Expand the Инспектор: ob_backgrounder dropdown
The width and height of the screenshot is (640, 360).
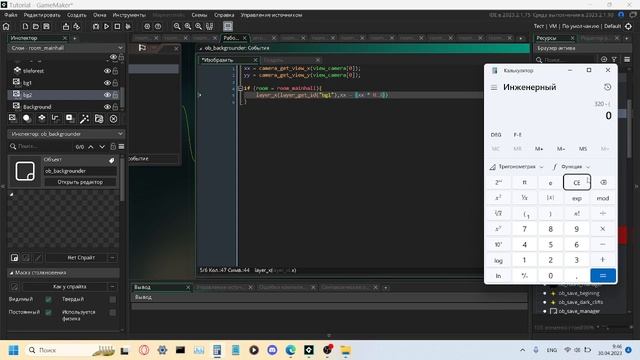pyautogui.click(x=120, y=134)
